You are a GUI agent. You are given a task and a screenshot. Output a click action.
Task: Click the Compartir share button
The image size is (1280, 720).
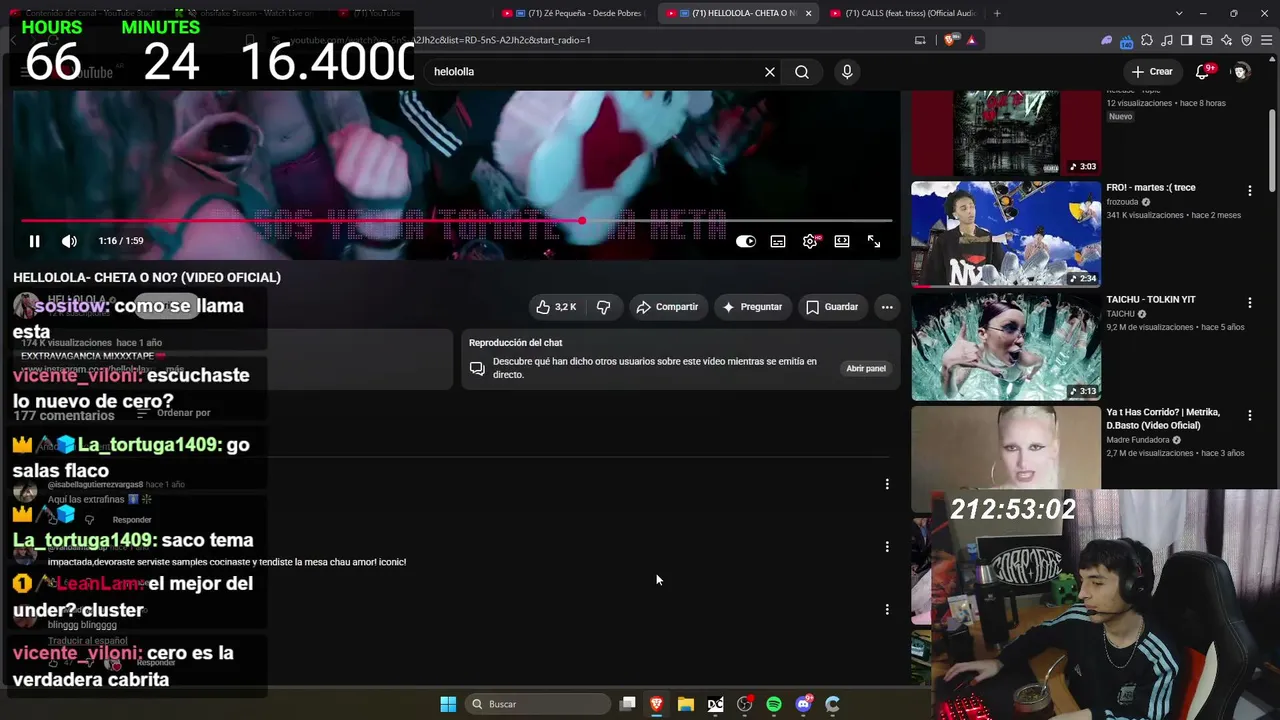pyautogui.click(x=667, y=307)
